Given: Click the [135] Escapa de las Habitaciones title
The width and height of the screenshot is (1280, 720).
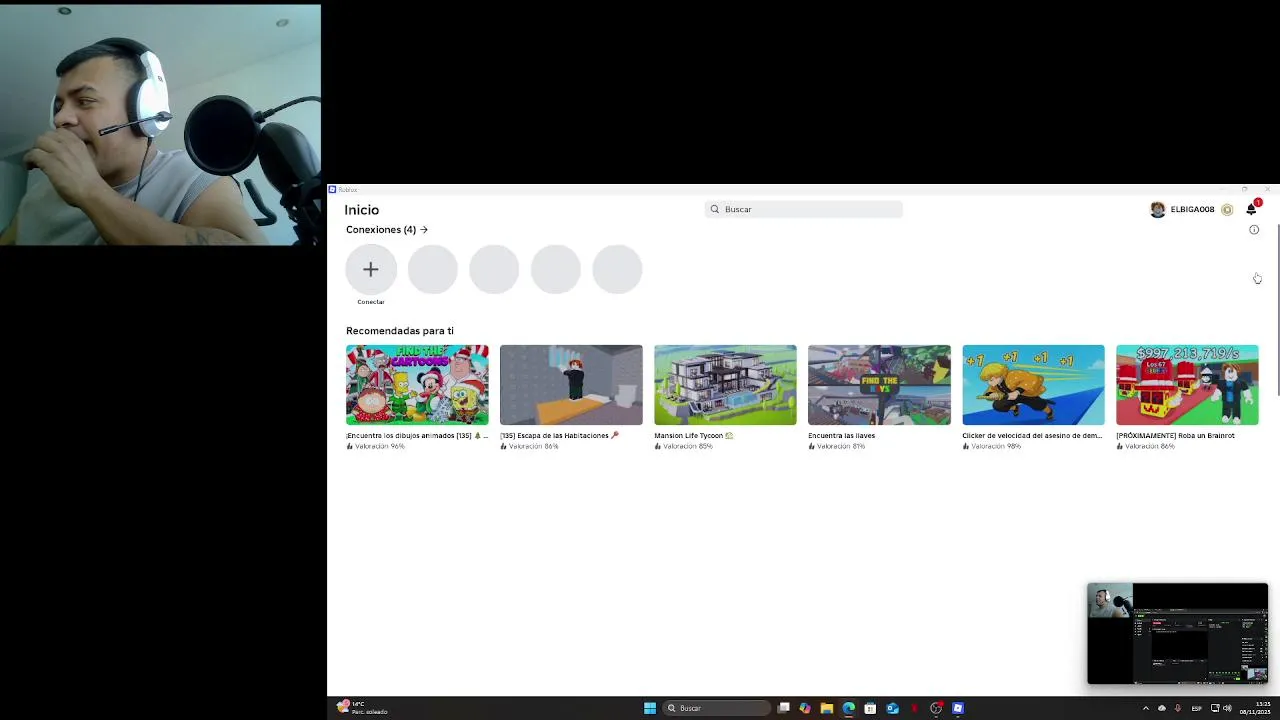Looking at the screenshot, I should [559, 436].
